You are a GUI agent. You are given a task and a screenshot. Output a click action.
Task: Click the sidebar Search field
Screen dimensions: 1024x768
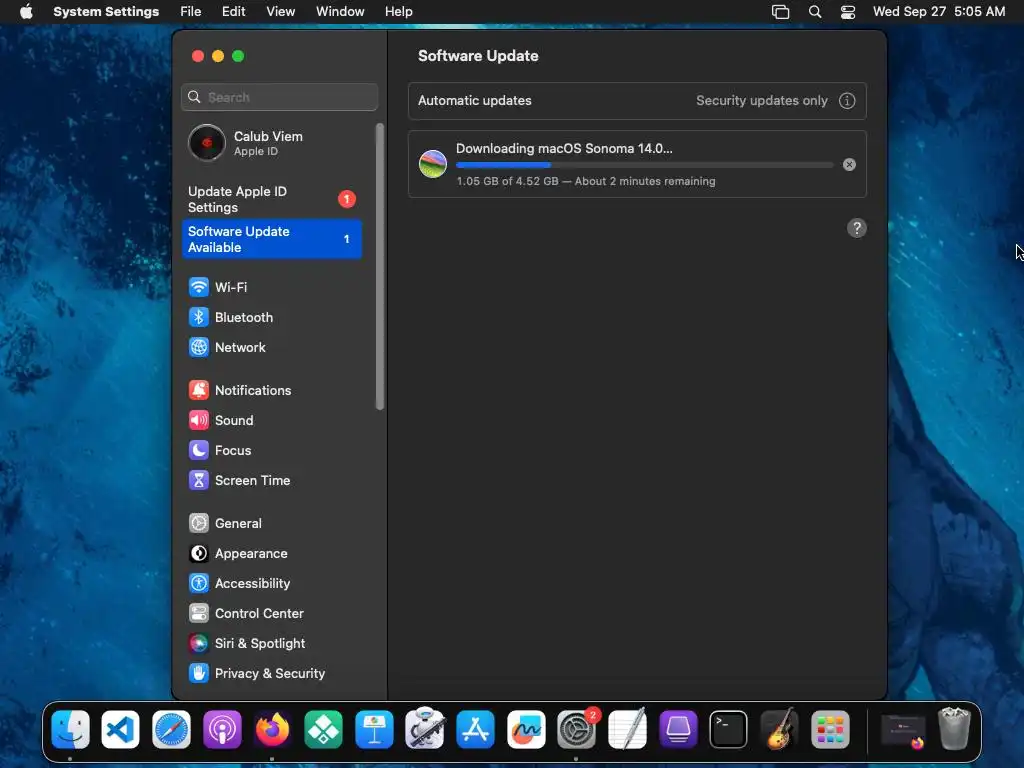coord(280,97)
